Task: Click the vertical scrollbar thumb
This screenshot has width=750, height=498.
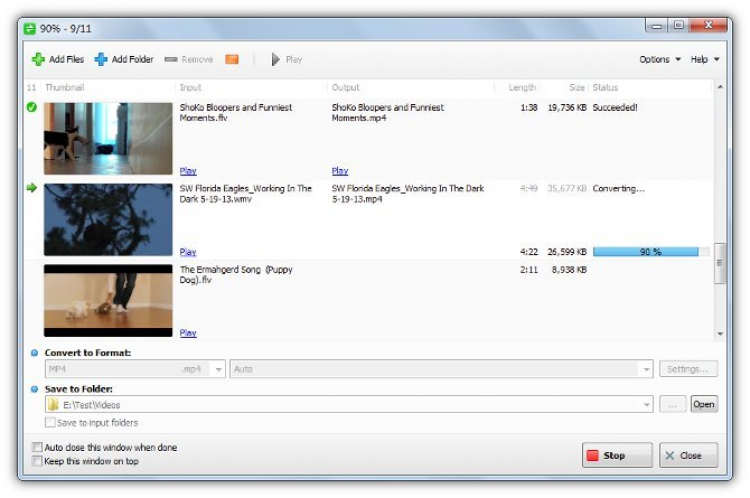Action: click(x=720, y=263)
